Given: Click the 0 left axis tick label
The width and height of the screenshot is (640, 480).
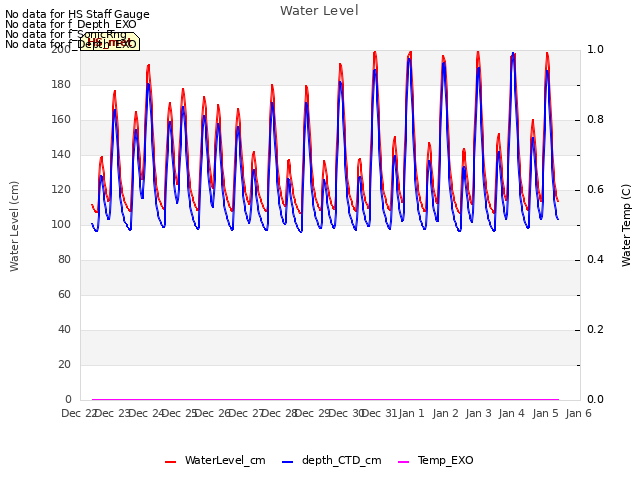Looking at the screenshot, I should (68, 399).
